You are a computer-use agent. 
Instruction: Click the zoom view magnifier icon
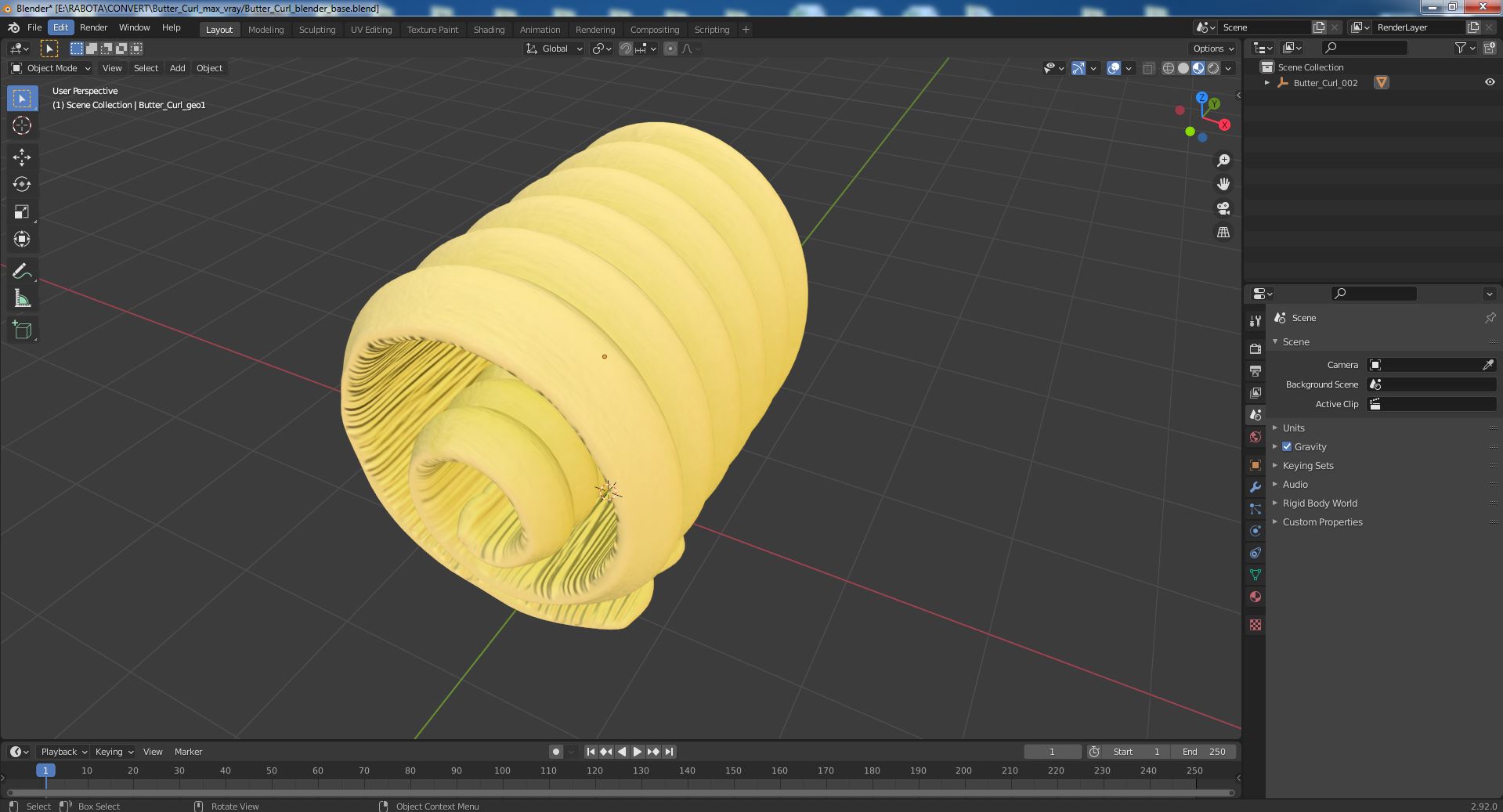[1223, 161]
